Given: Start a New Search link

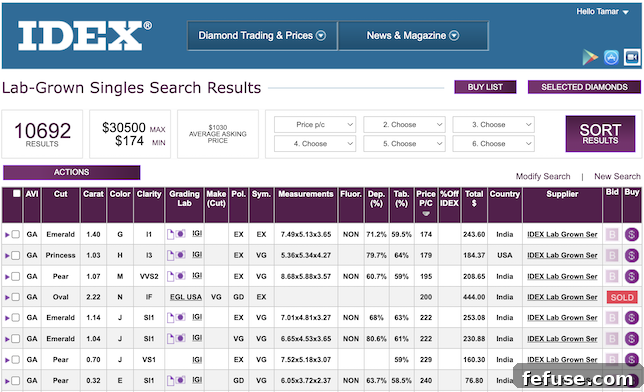Looking at the screenshot, I should point(617,176).
